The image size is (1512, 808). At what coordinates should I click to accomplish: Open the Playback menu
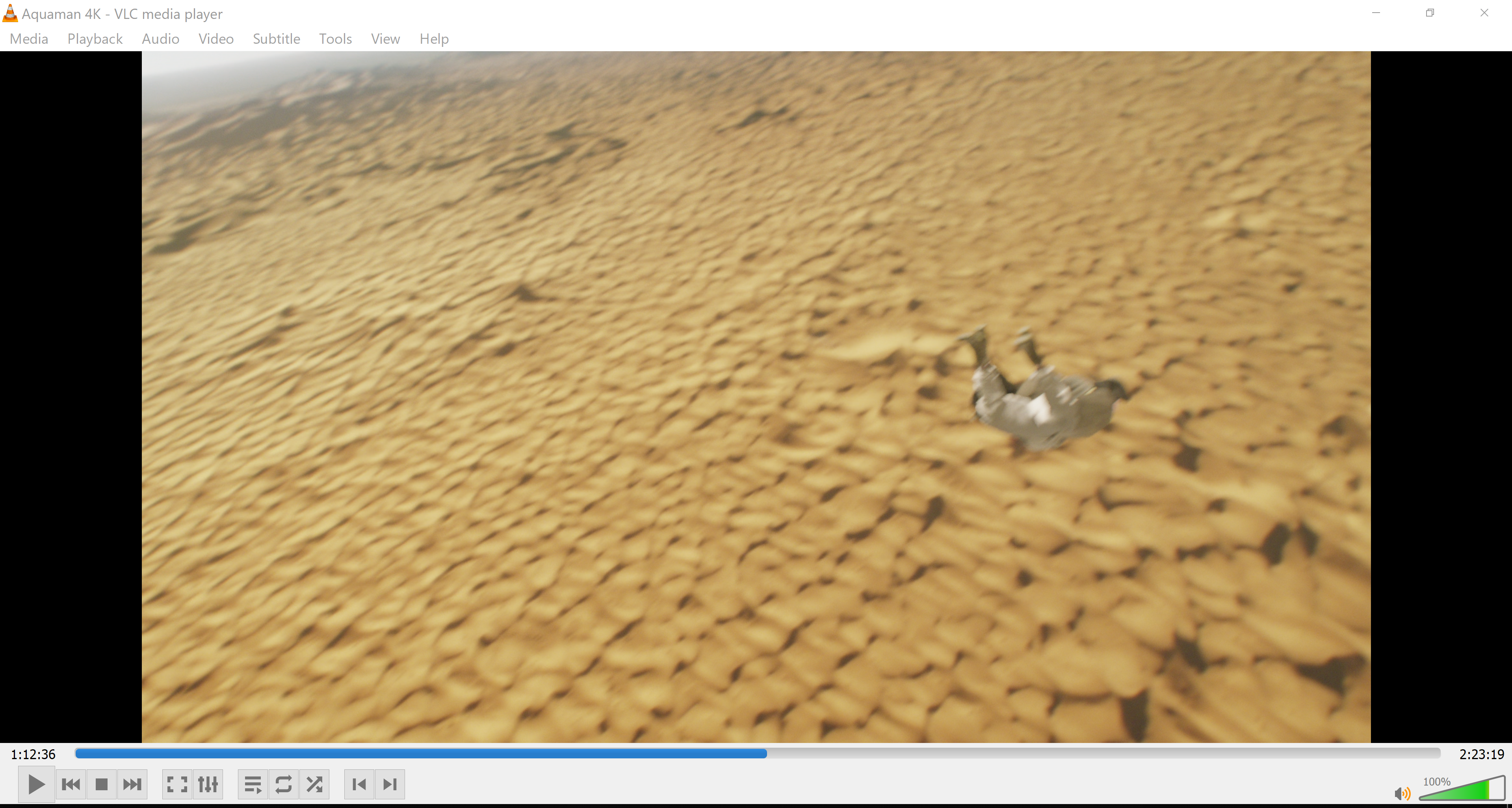click(95, 39)
